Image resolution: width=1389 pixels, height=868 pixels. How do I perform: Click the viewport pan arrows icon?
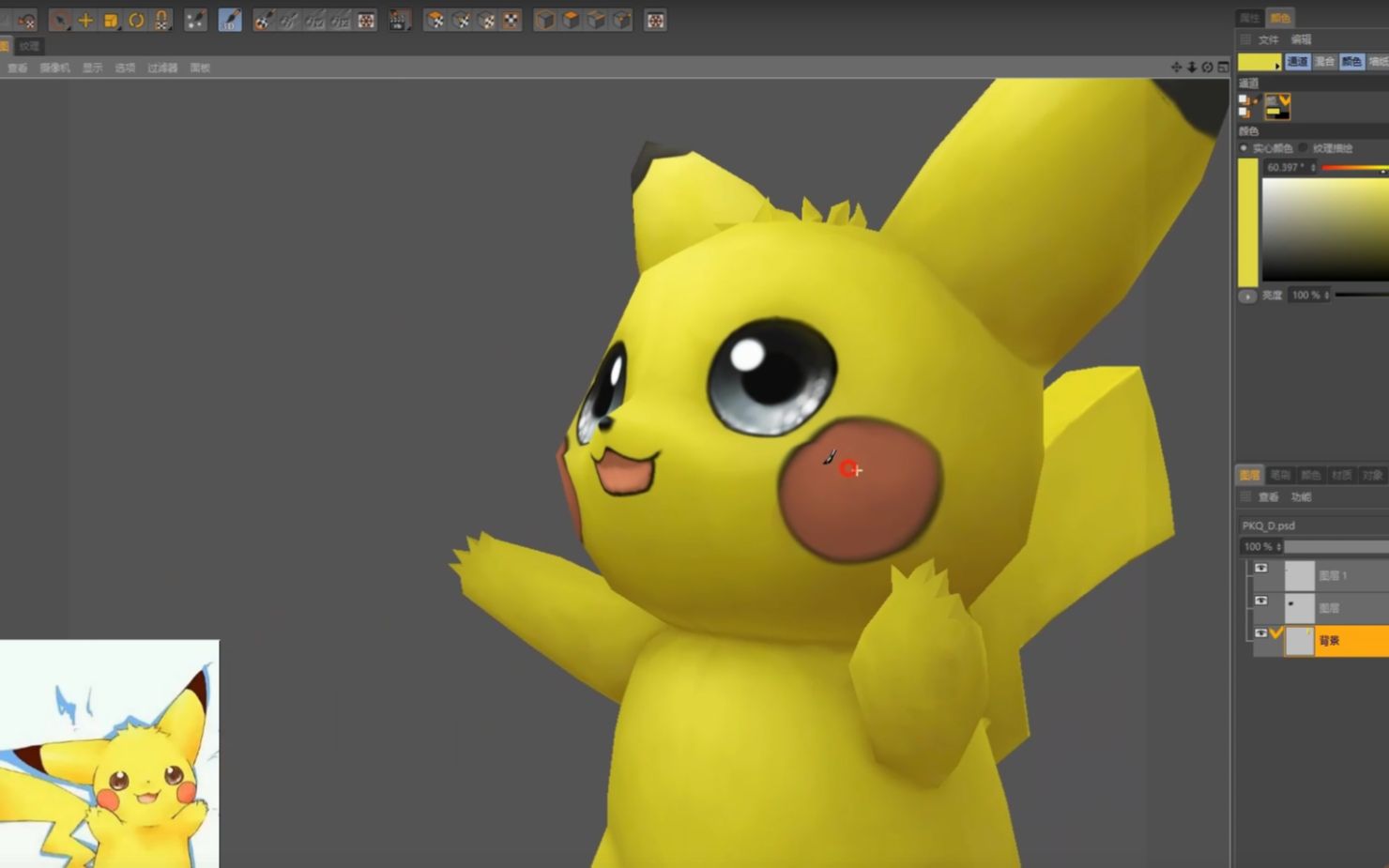coord(1176,67)
